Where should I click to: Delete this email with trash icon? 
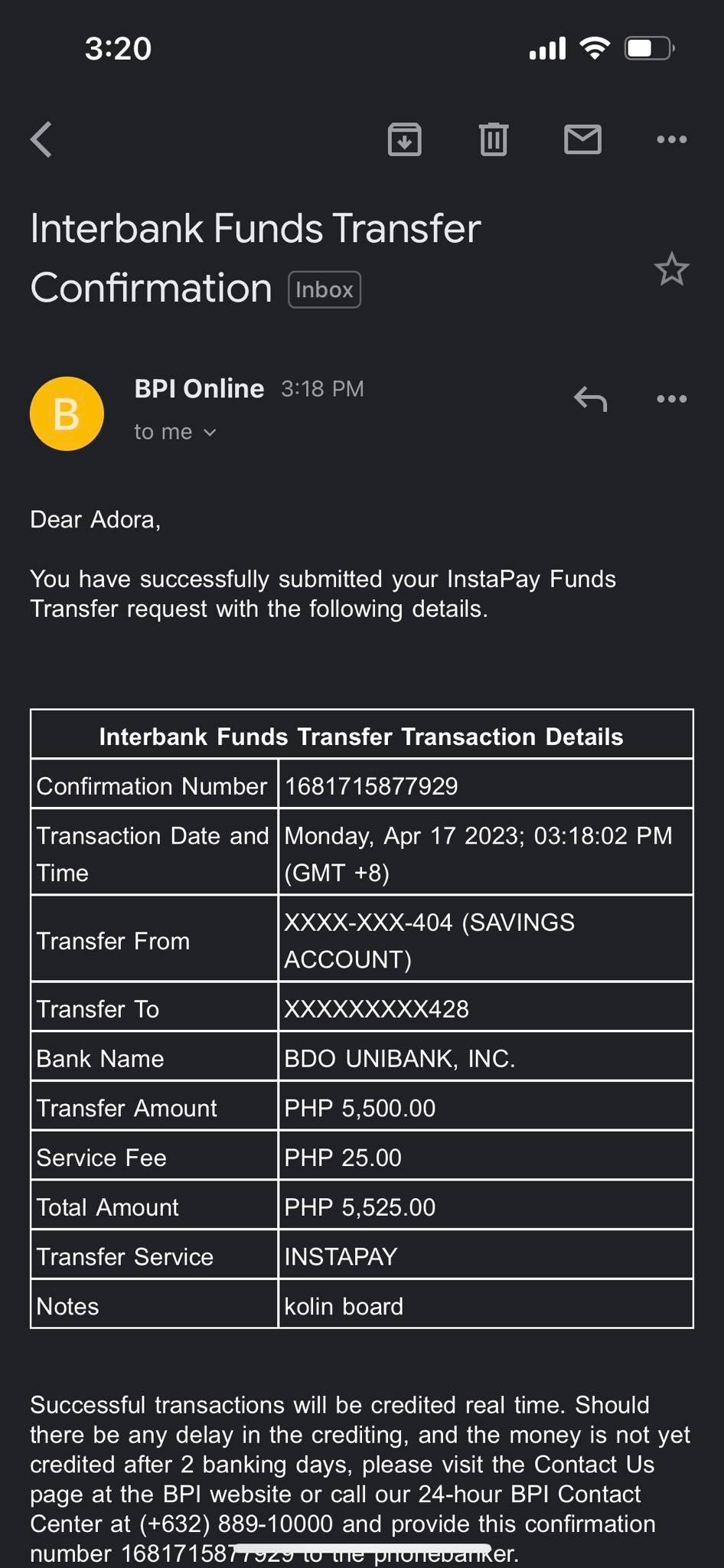[x=494, y=139]
